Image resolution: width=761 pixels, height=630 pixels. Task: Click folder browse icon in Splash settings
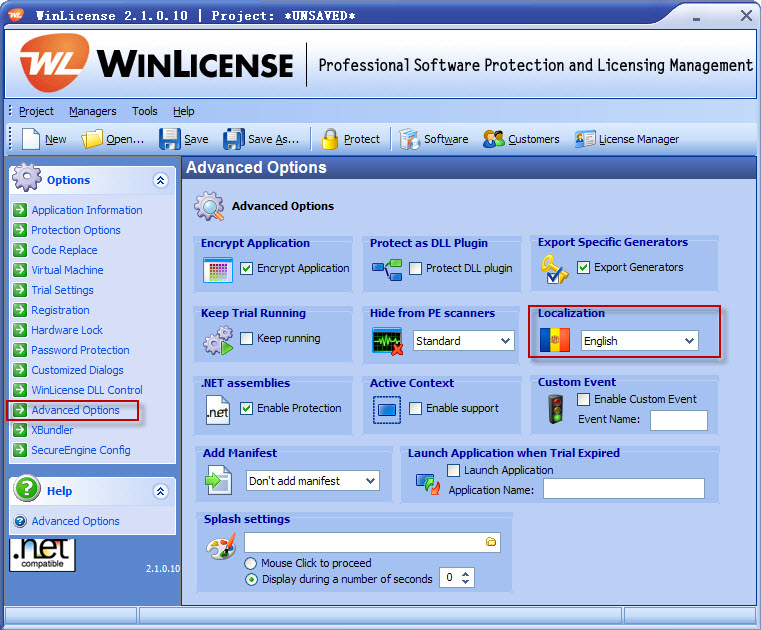click(x=490, y=542)
